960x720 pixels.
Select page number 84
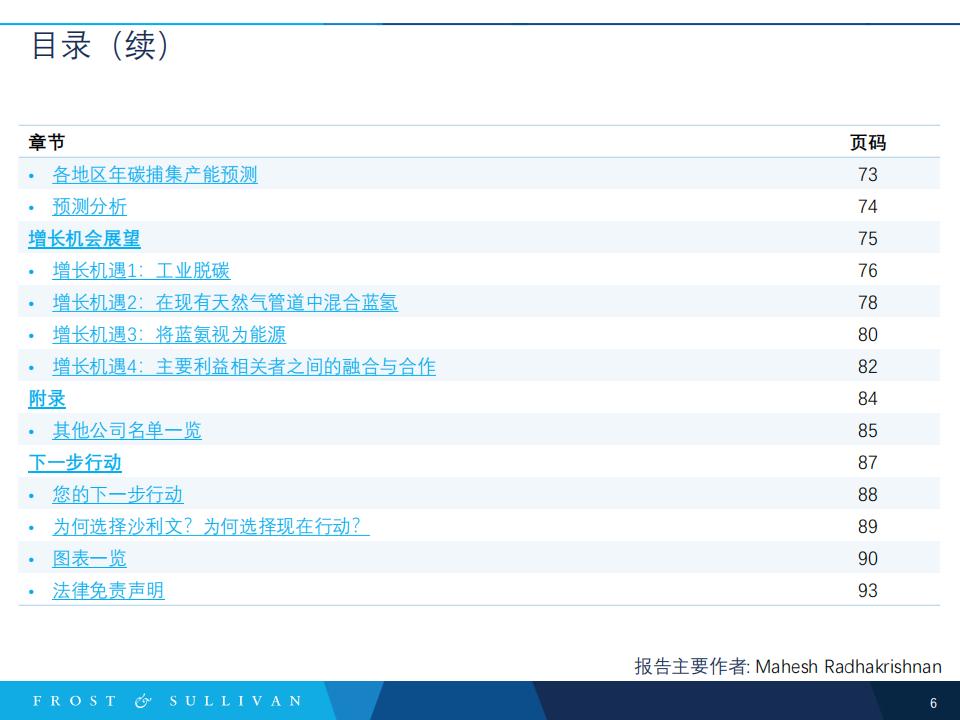pos(868,399)
